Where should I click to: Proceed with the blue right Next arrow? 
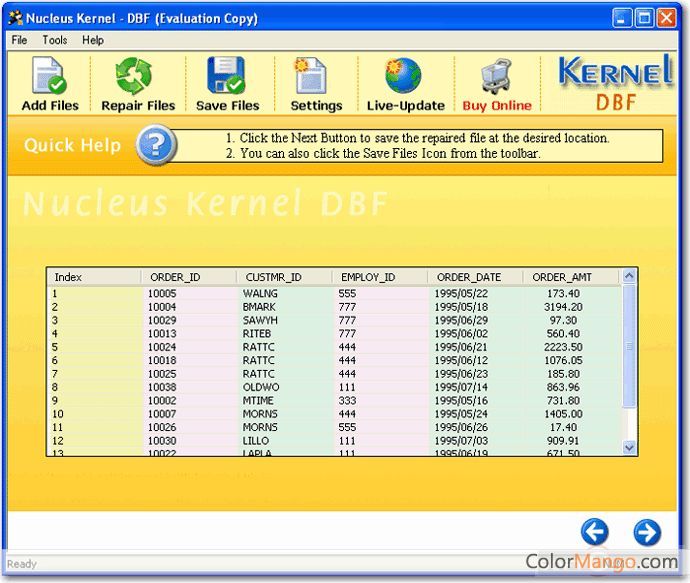click(647, 532)
